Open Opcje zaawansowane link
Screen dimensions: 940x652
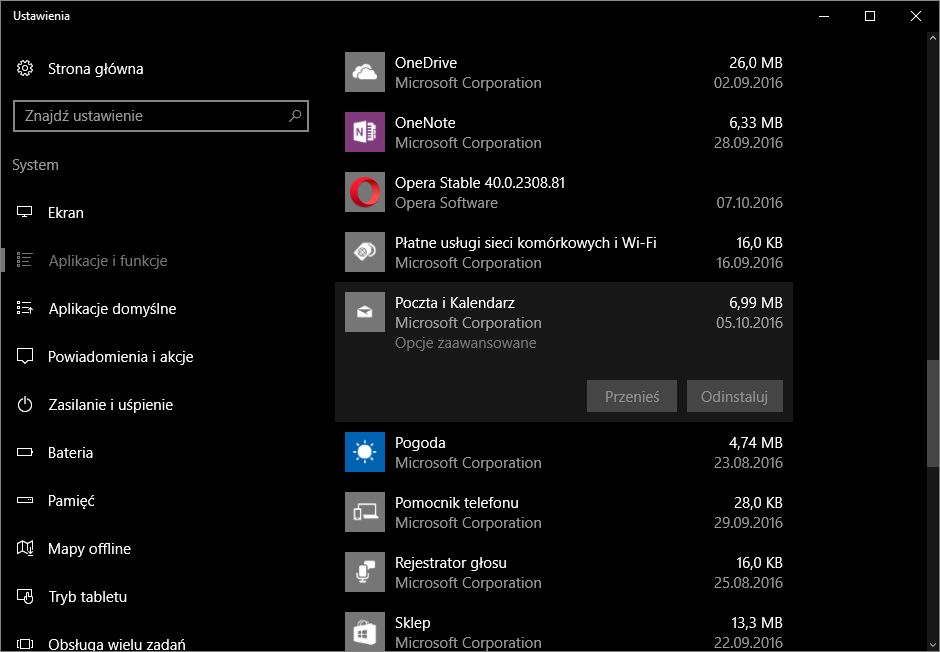click(465, 343)
